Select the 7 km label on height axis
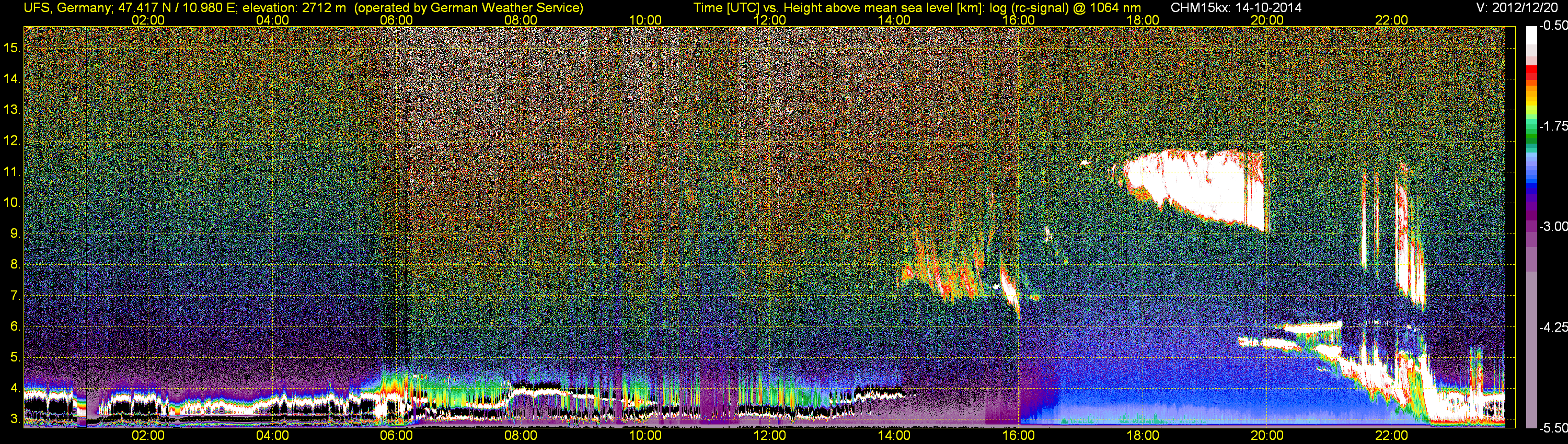Screen dimensions: 1568x444 (15, 296)
